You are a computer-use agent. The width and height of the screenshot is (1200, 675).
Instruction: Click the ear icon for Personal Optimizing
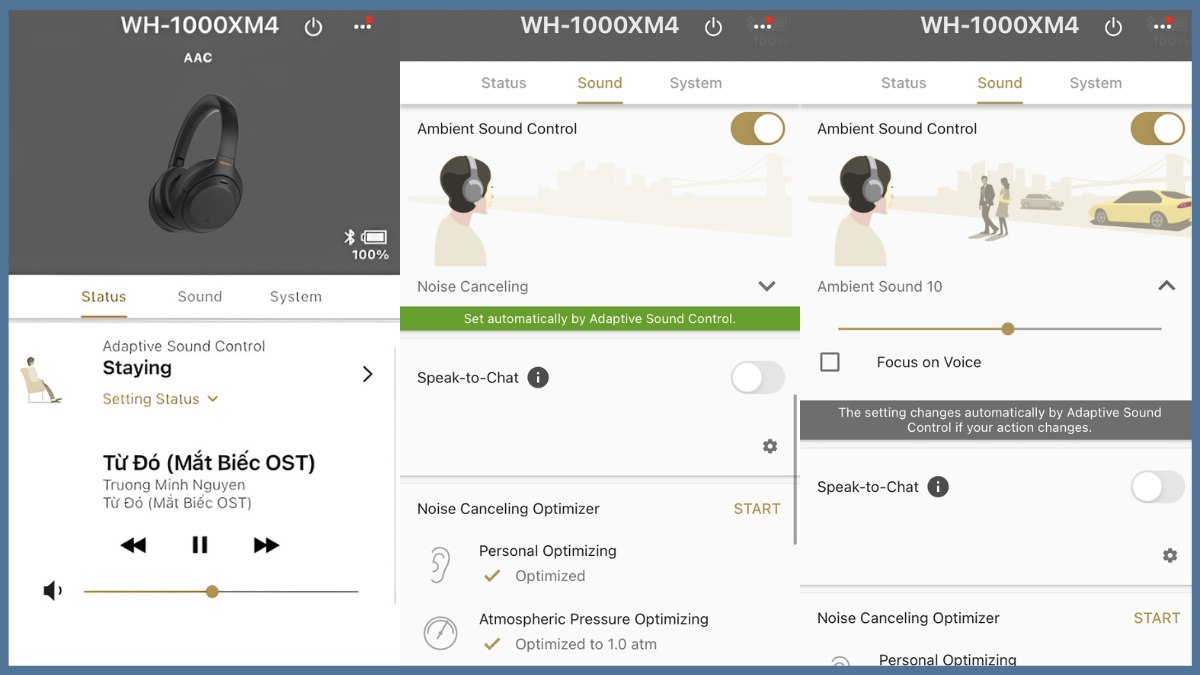point(440,564)
